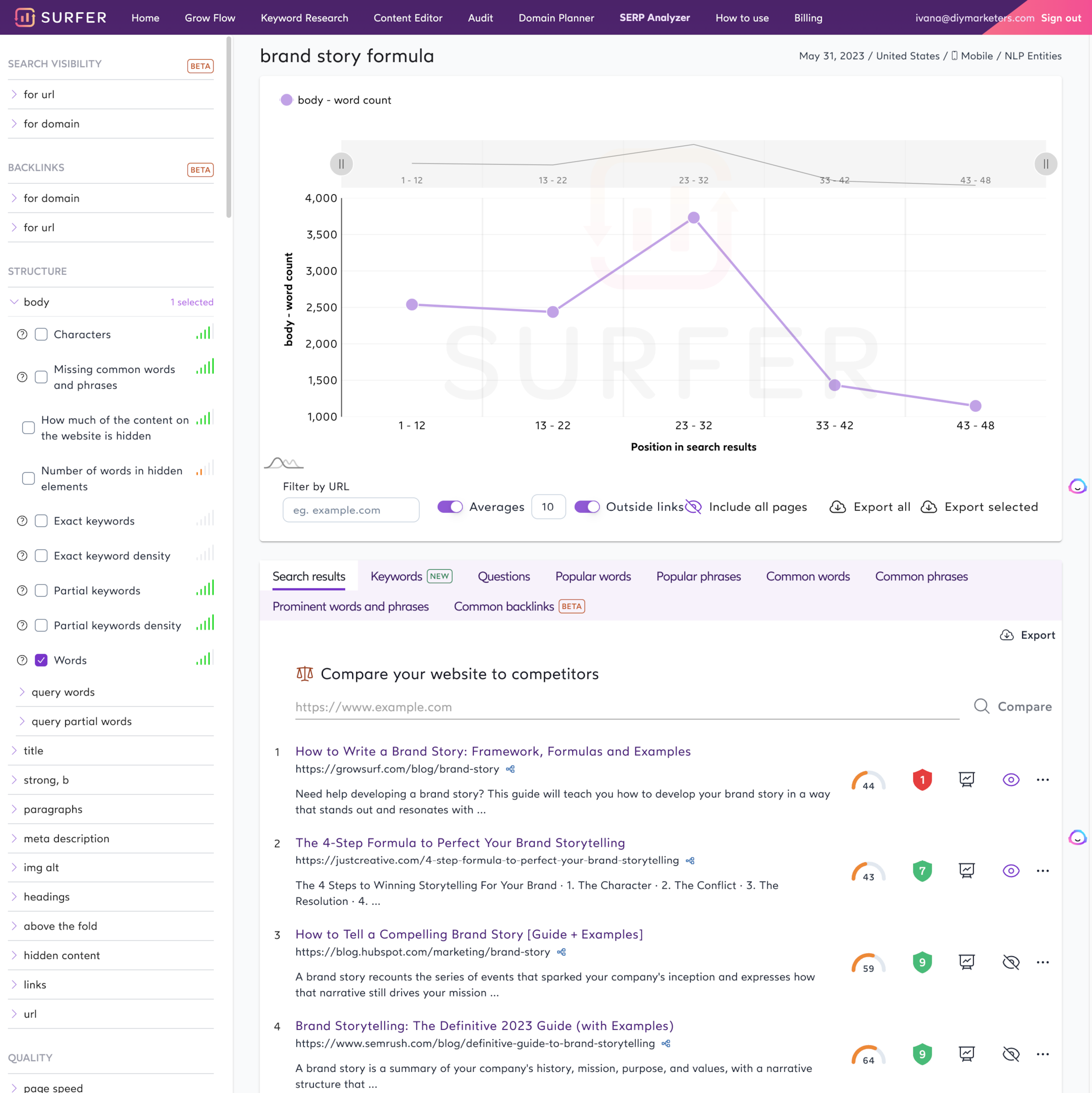The image size is (1092, 1093).
Task: Uncheck the Words checkbox in the body section
Action: click(41, 660)
